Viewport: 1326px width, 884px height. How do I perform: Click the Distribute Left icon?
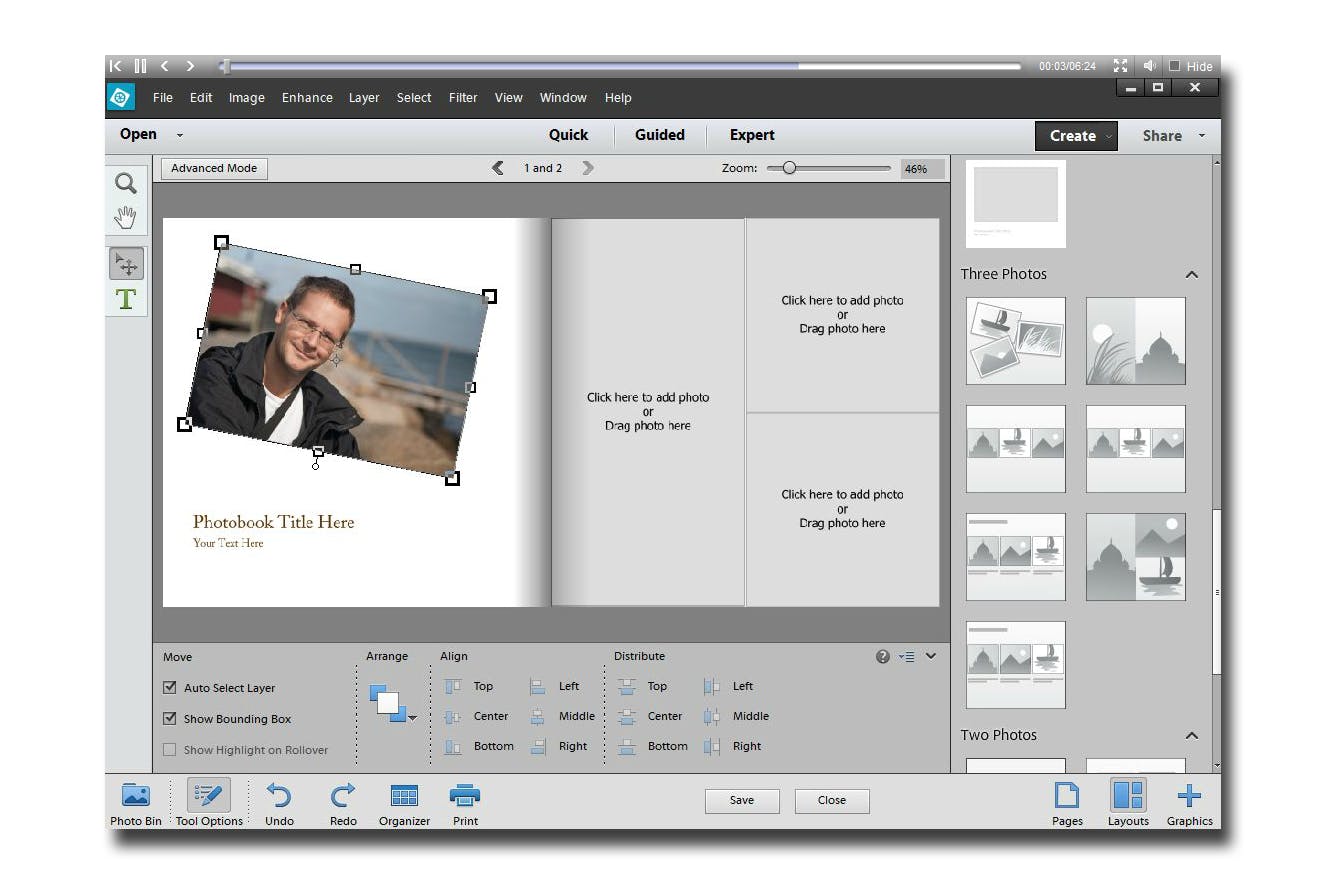[x=712, y=686]
